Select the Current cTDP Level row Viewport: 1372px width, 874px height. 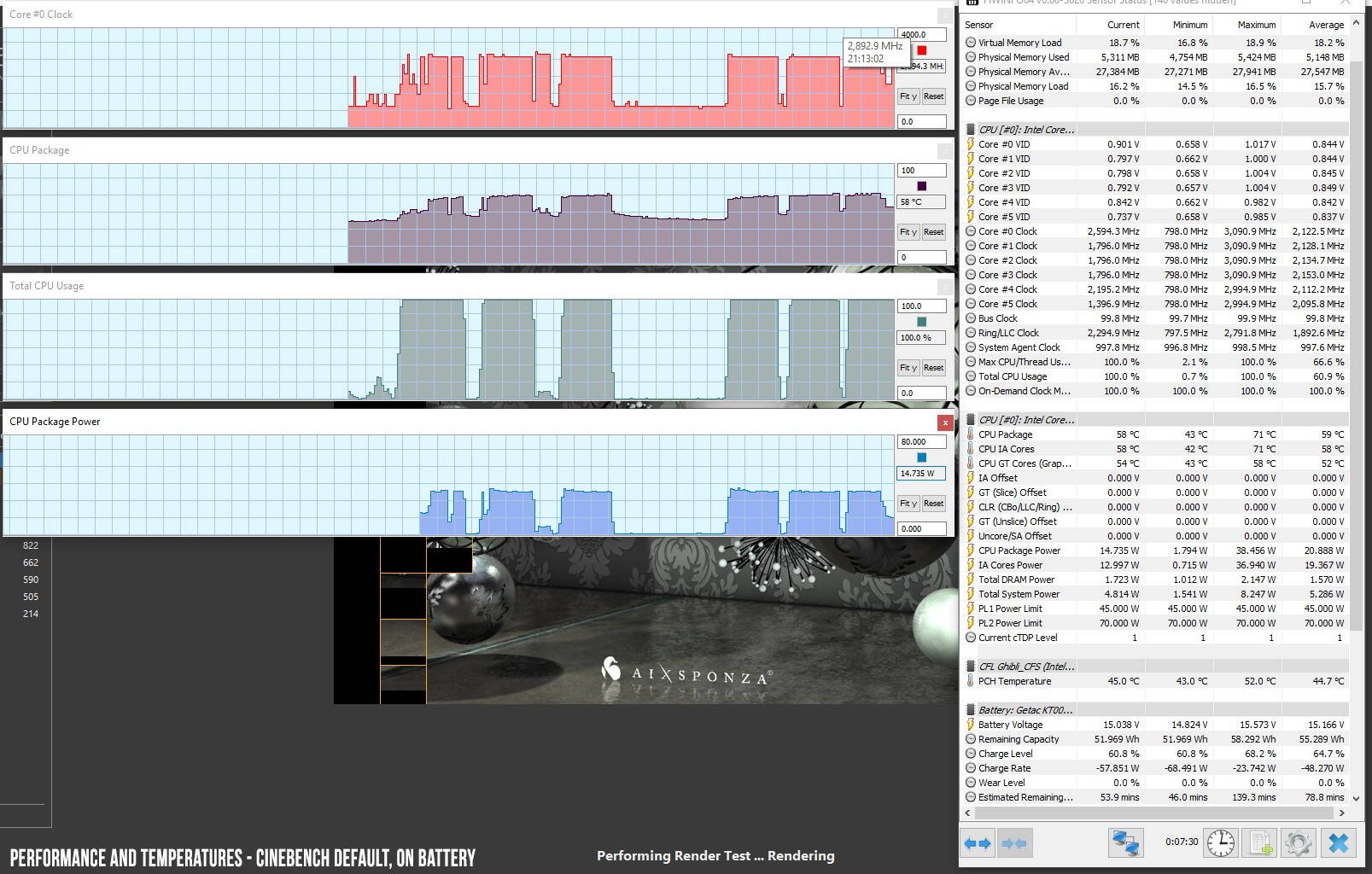(x=1154, y=638)
